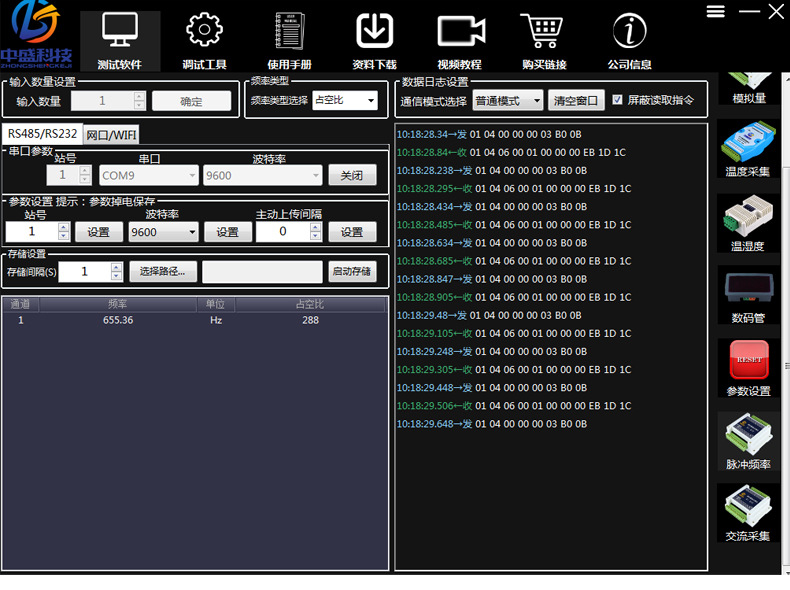The image size is (790, 590).
Task: Select the Hz unit cell
Action: pyautogui.click(x=216, y=320)
